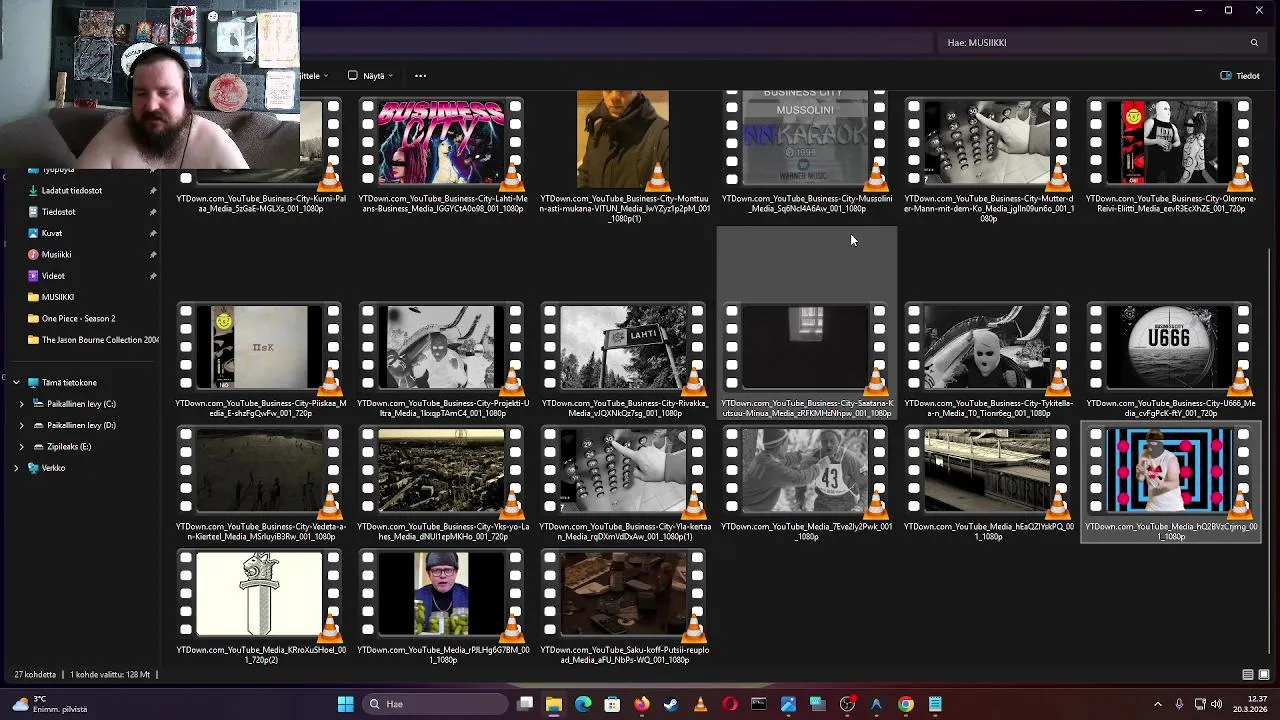Show hidden system tray icons

pyautogui.click(x=1157, y=704)
